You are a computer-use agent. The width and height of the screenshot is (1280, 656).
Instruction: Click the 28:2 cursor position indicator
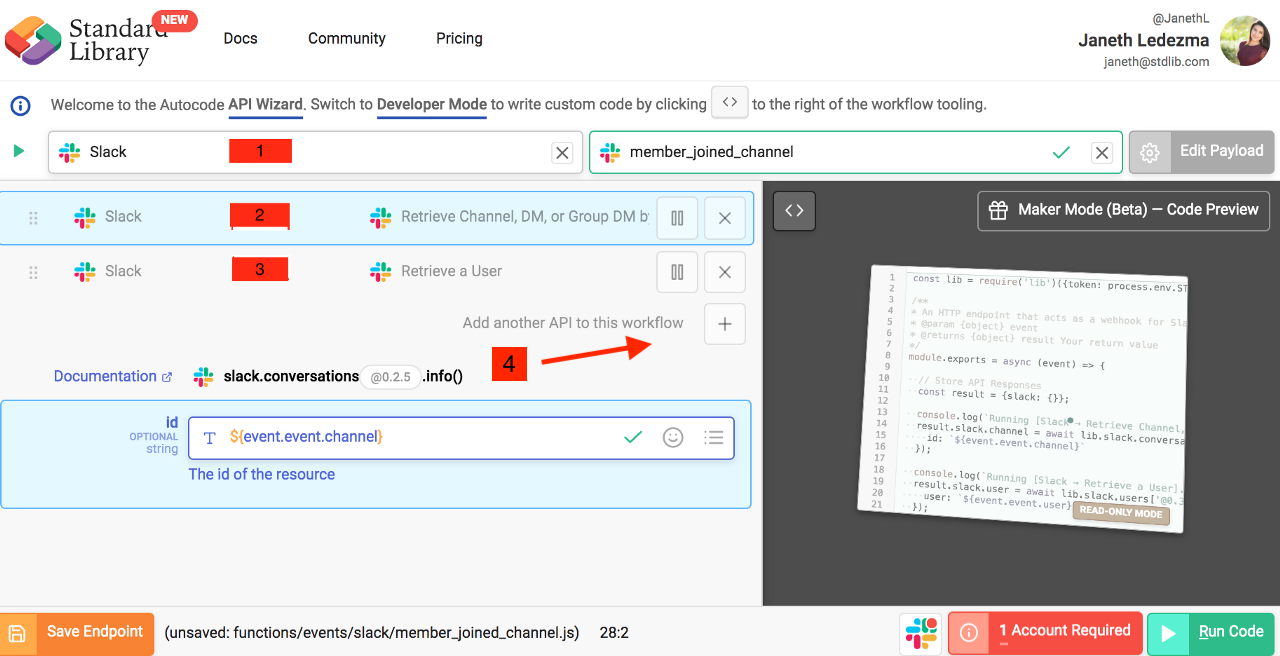614,632
